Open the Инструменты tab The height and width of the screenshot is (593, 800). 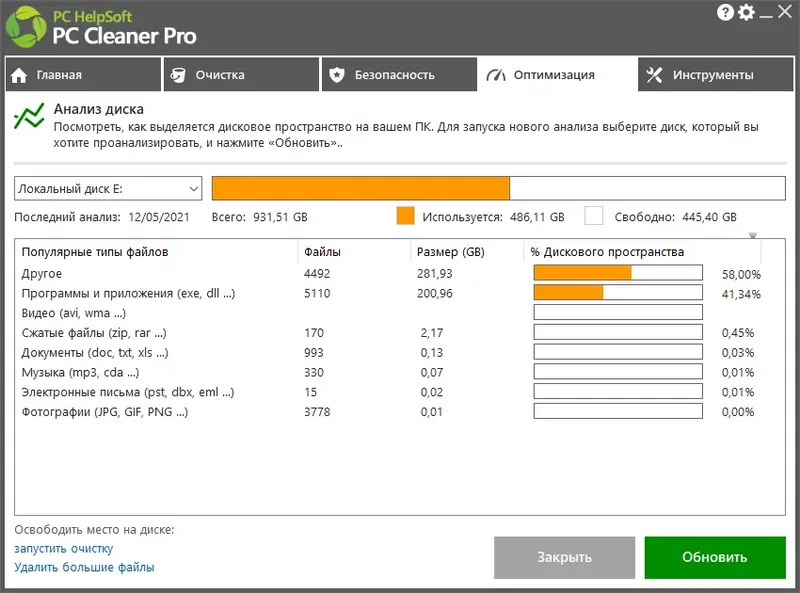(715, 75)
